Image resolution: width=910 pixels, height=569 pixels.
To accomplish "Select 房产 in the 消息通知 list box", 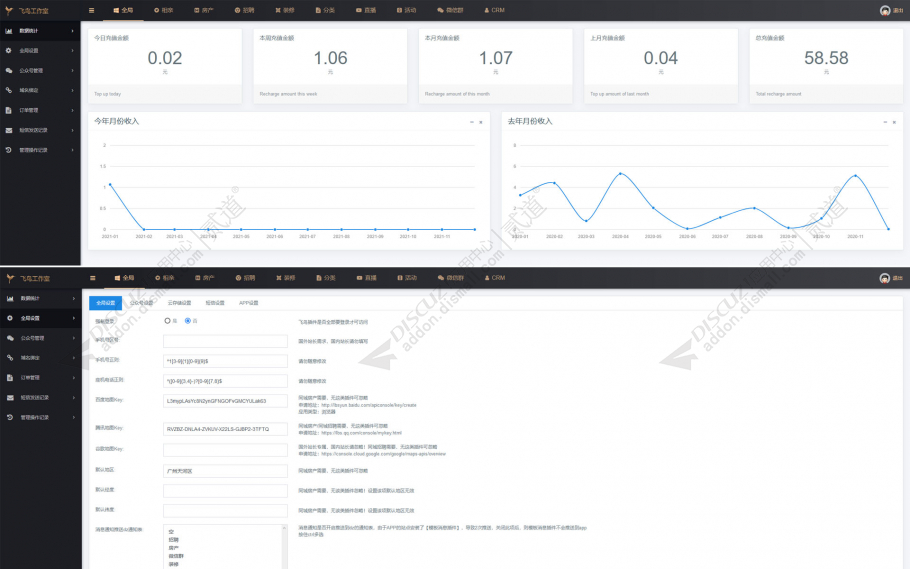I will (x=174, y=548).
